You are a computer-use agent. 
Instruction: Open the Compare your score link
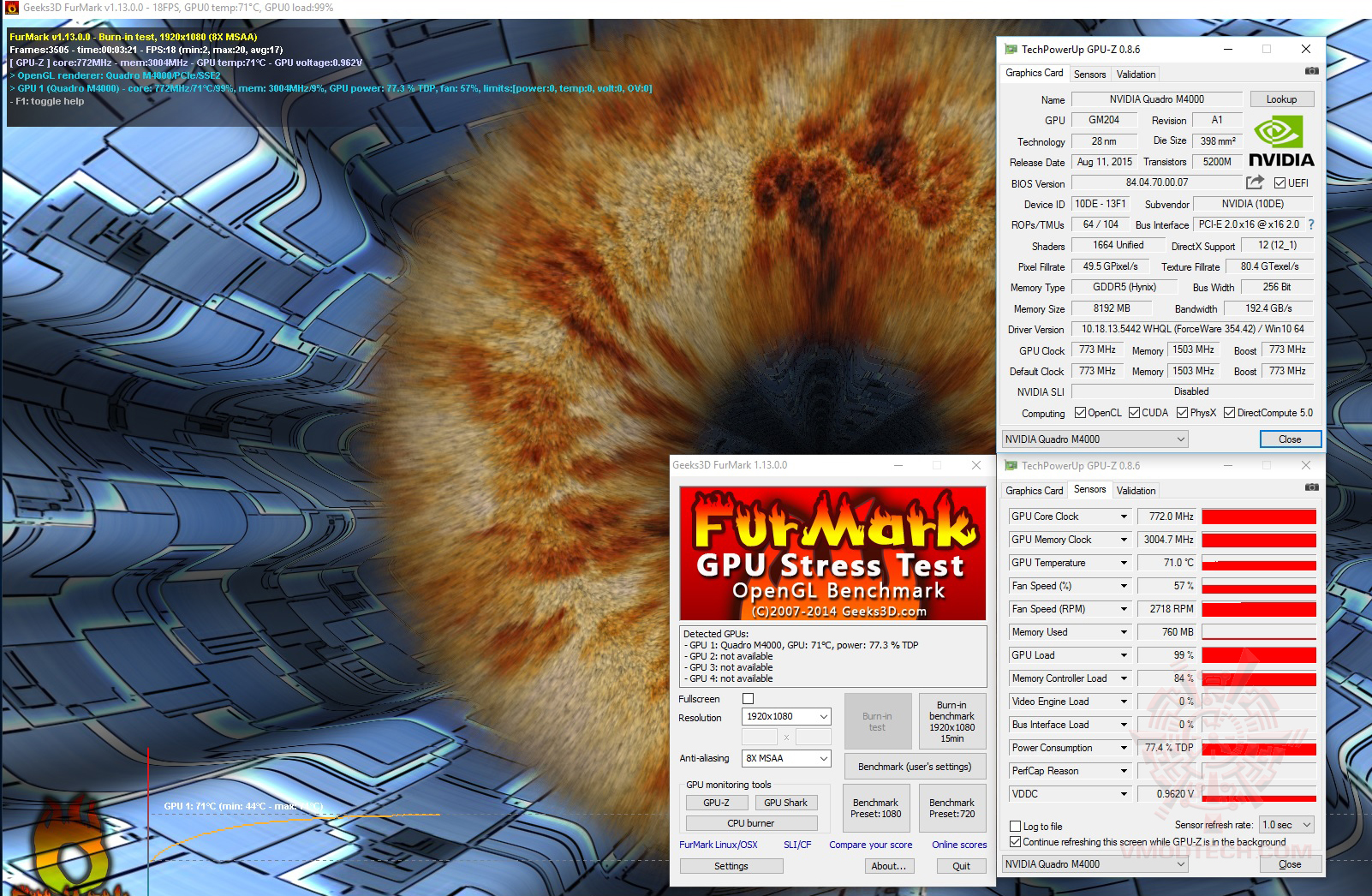tap(871, 845)
